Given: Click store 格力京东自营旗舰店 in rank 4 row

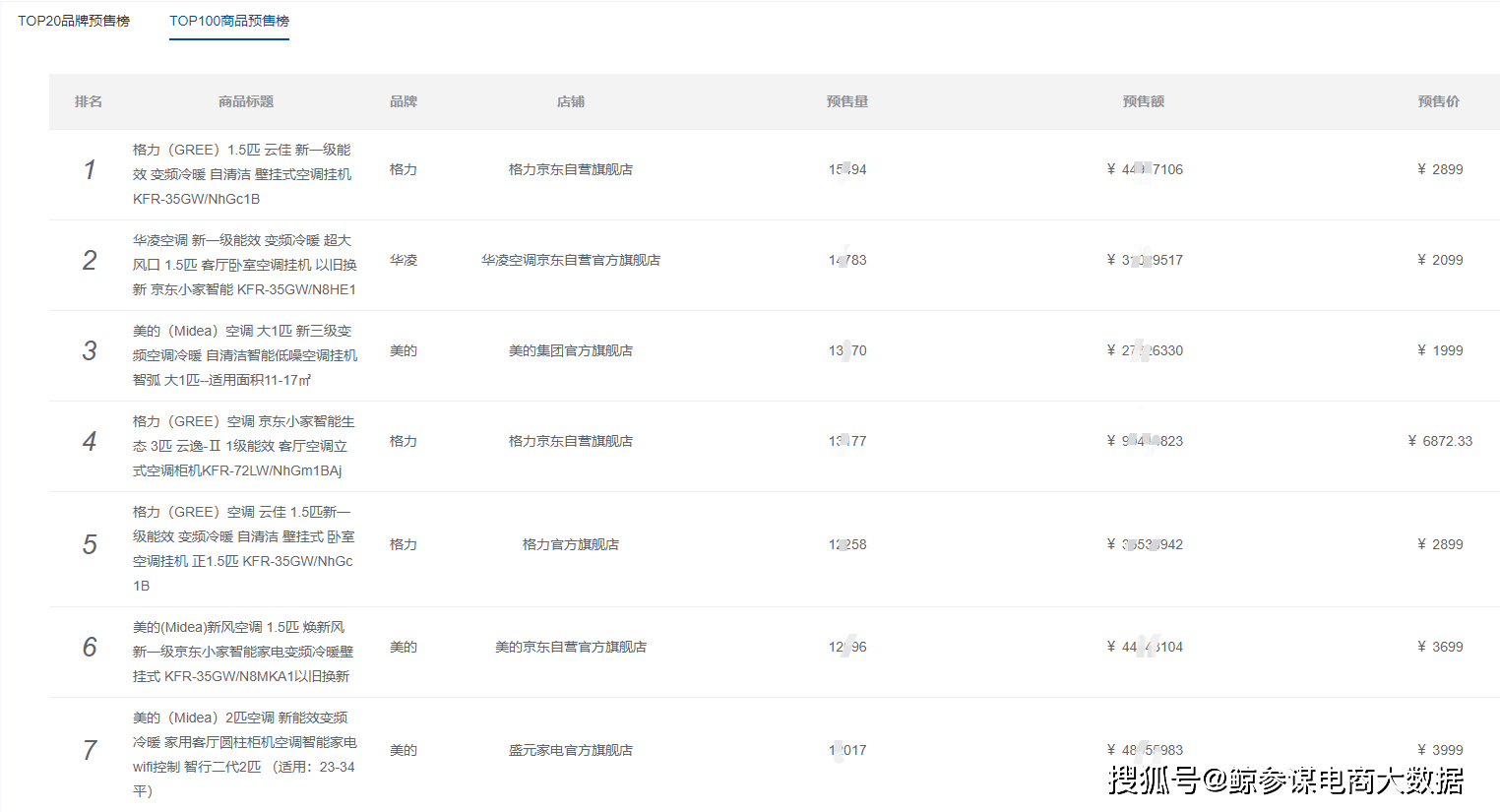Looking at the screenshot, I should click(571, 441).
